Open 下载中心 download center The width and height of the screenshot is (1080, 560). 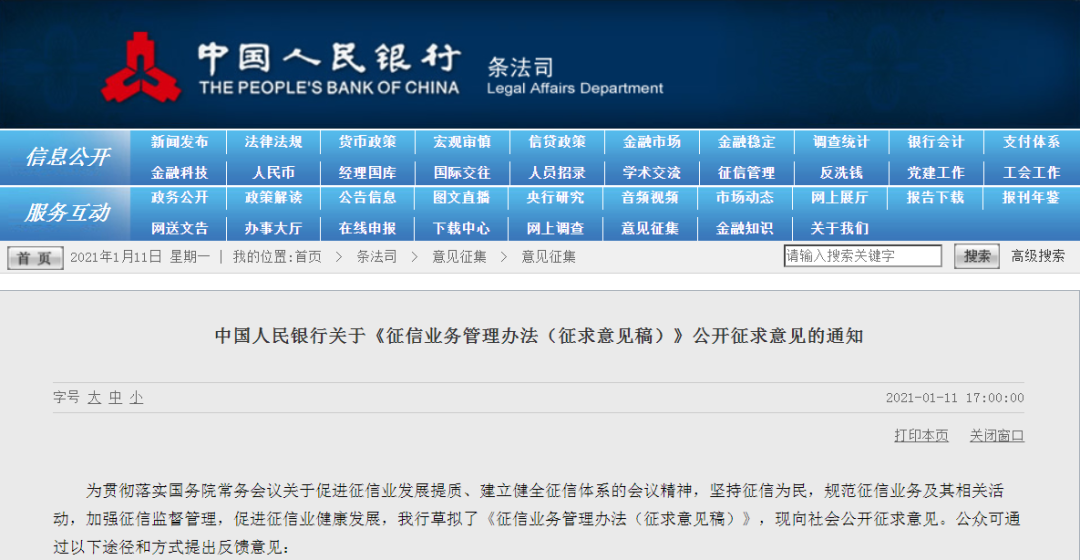point(461,229)
